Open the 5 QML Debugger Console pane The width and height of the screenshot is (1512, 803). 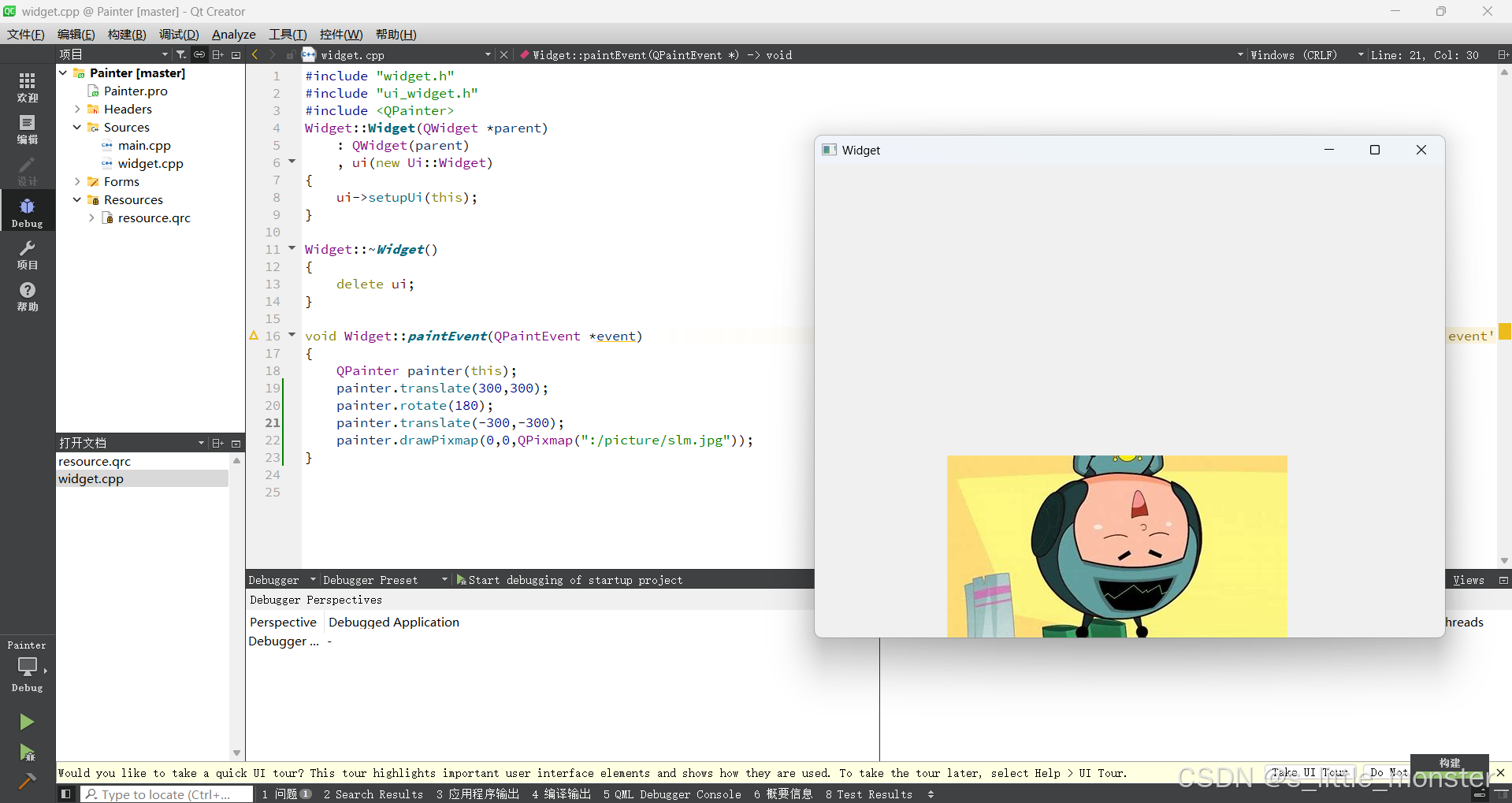click(x=672, y=794)
